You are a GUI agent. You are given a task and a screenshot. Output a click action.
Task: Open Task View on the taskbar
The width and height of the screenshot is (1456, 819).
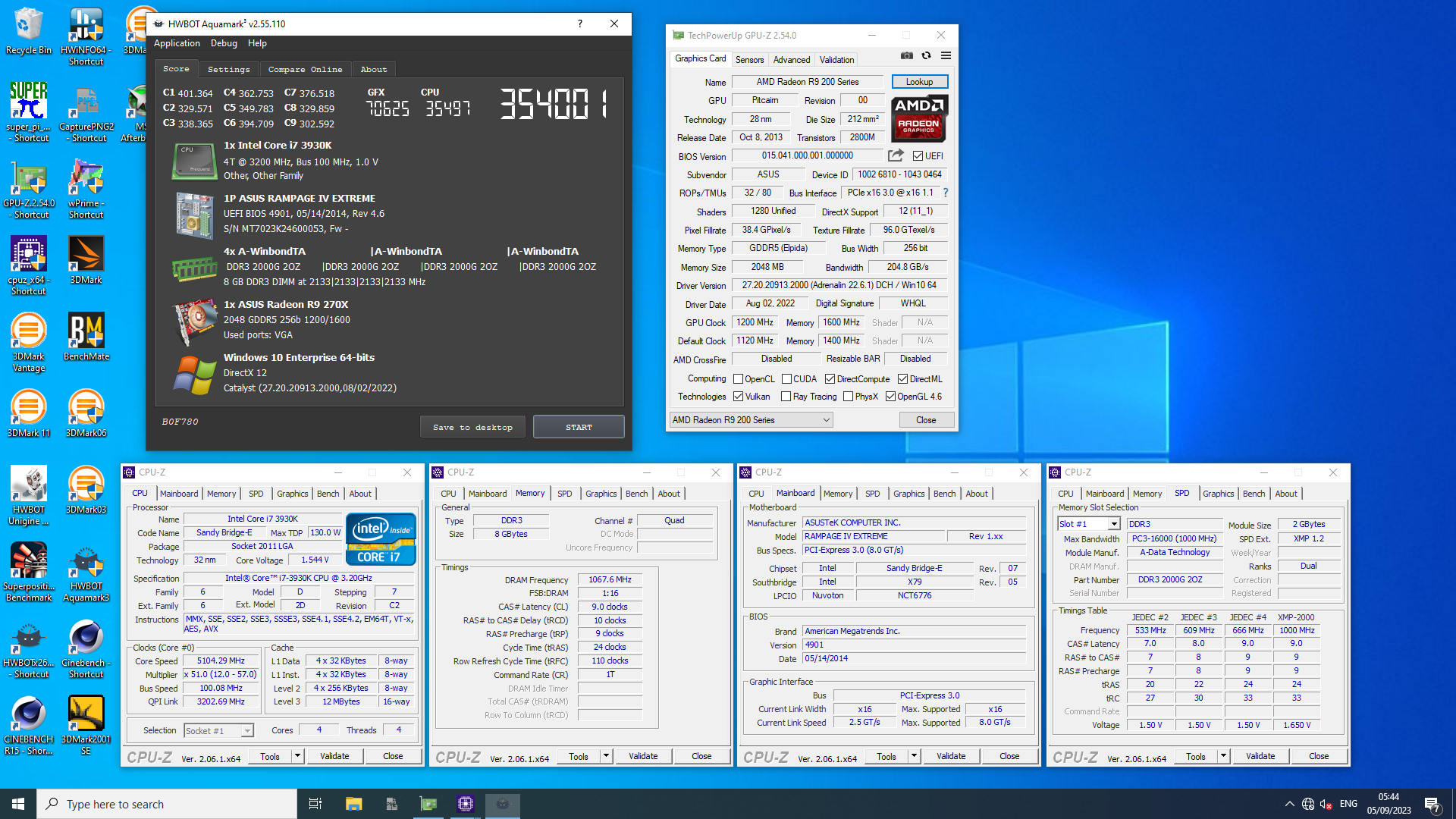[x=315, y=804]
